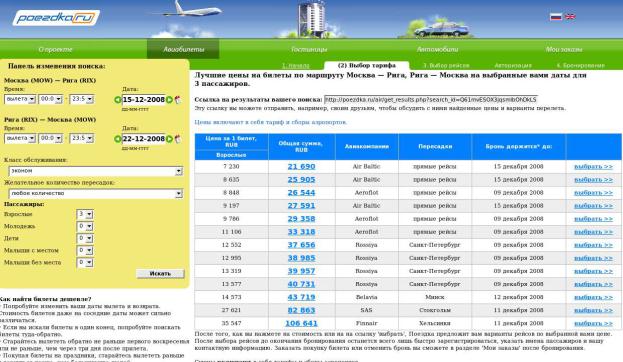The height and width of the screenshot is (362, 623).
Task: Click return date field 22-12-2008
Action: pyautogui.click(x=143, y=139)
